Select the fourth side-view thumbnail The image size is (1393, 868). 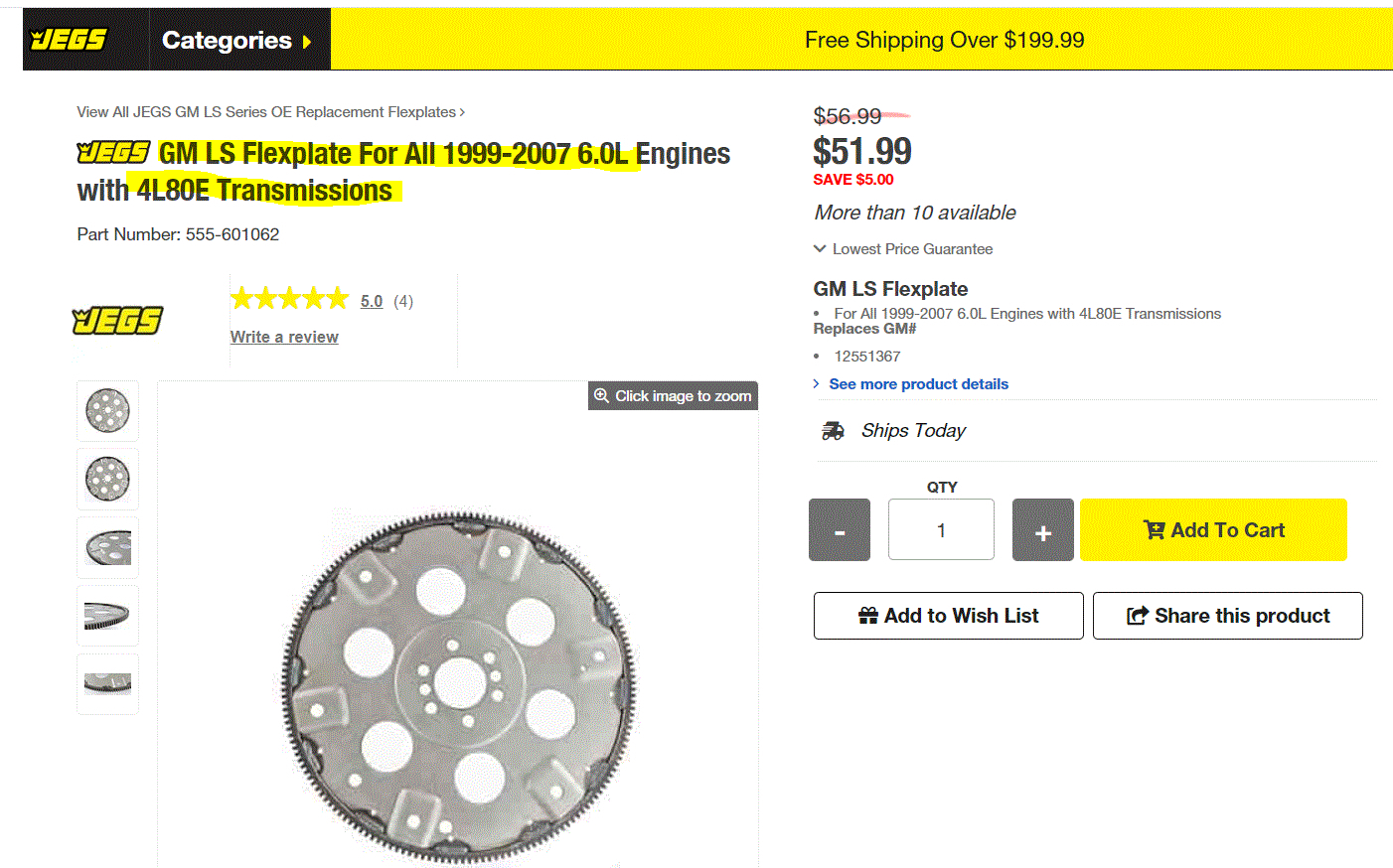pos(107,616)
